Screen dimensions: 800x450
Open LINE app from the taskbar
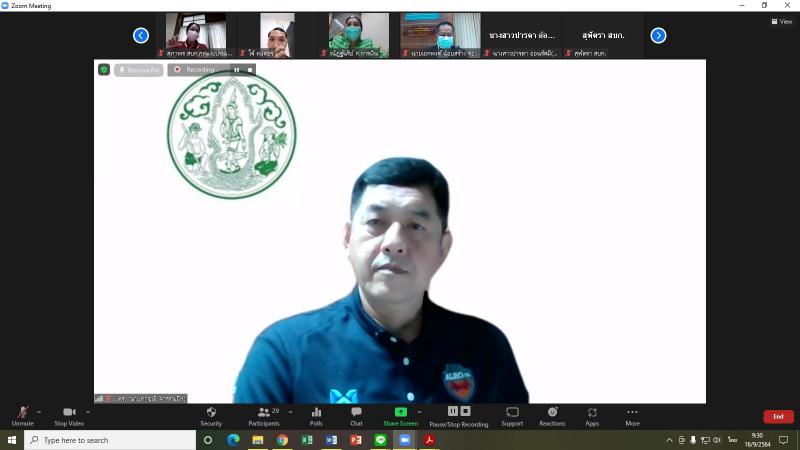point(380,440)
